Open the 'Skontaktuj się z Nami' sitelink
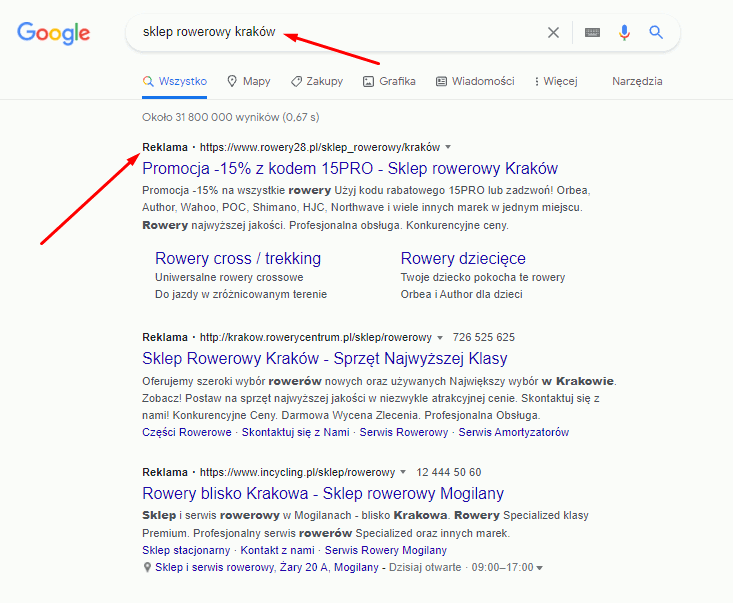 (x=295, y=432)
